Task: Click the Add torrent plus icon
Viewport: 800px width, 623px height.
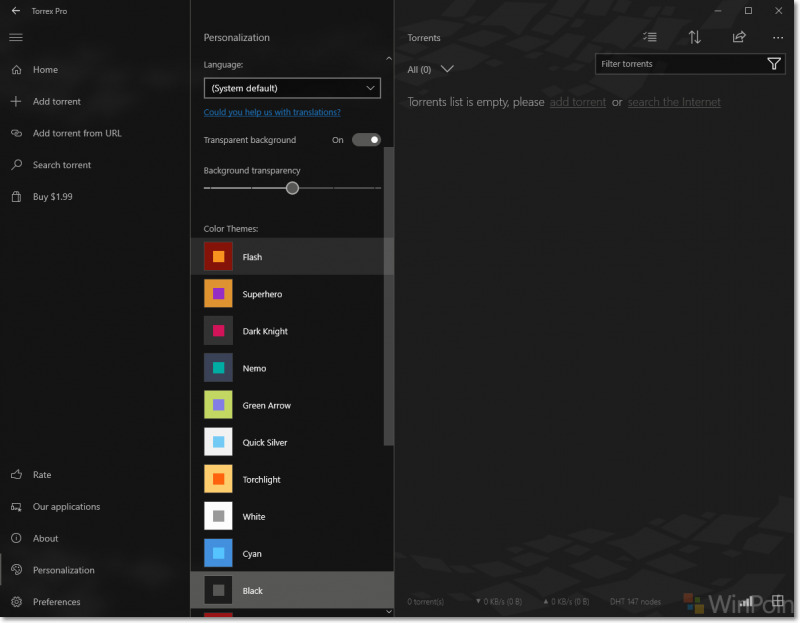Action: click(x=16, y=102)
